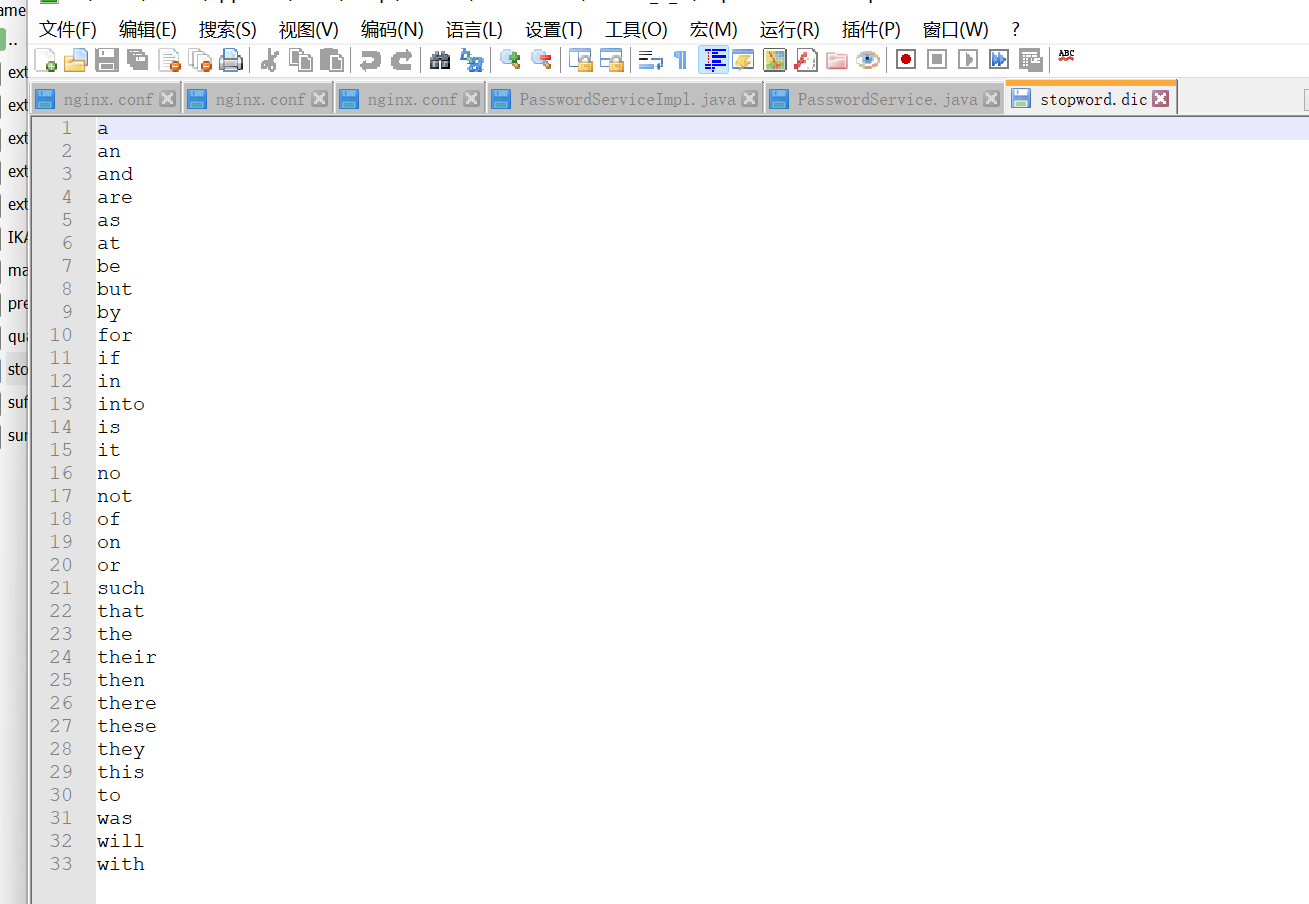This screenshot has height=904, width=1309.
Task: Start macro recording with the red dot
Action: 906,60
